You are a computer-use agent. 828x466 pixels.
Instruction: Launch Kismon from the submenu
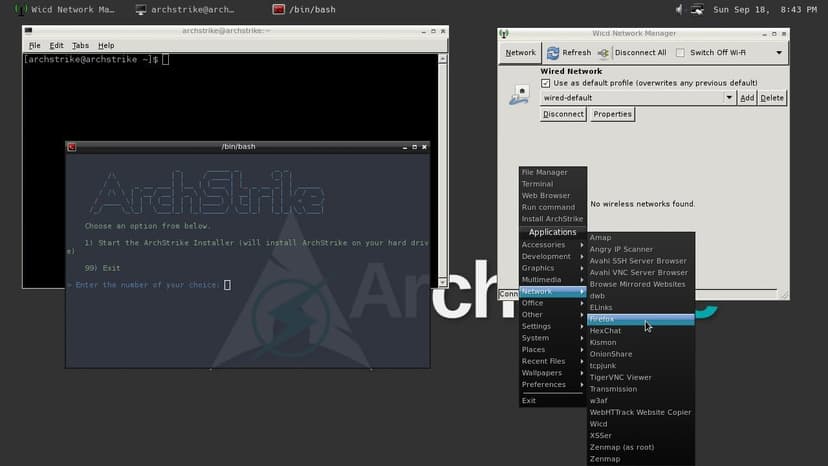[641, 342]
